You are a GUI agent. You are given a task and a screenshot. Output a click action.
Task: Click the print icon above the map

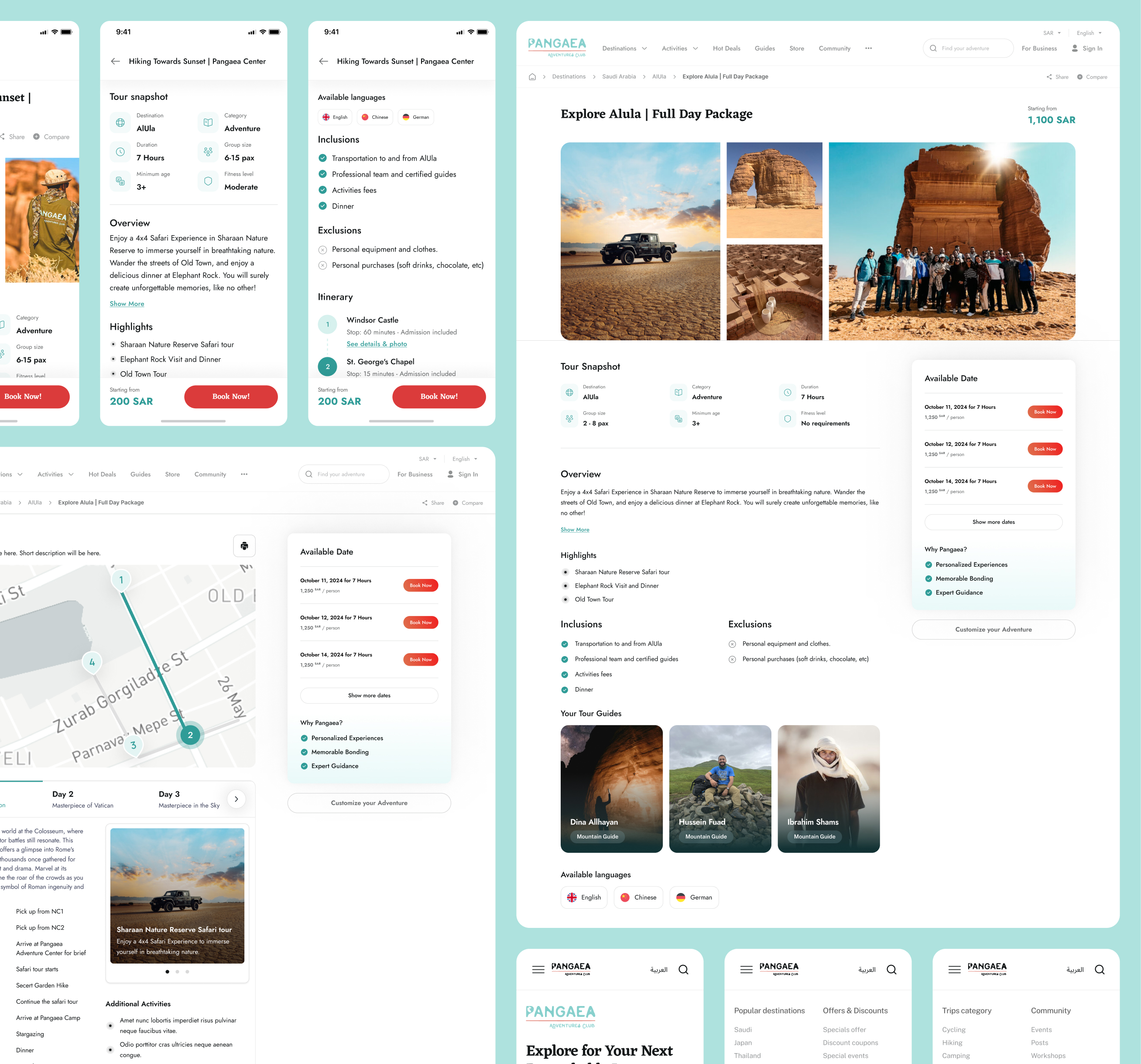point(244,546)
